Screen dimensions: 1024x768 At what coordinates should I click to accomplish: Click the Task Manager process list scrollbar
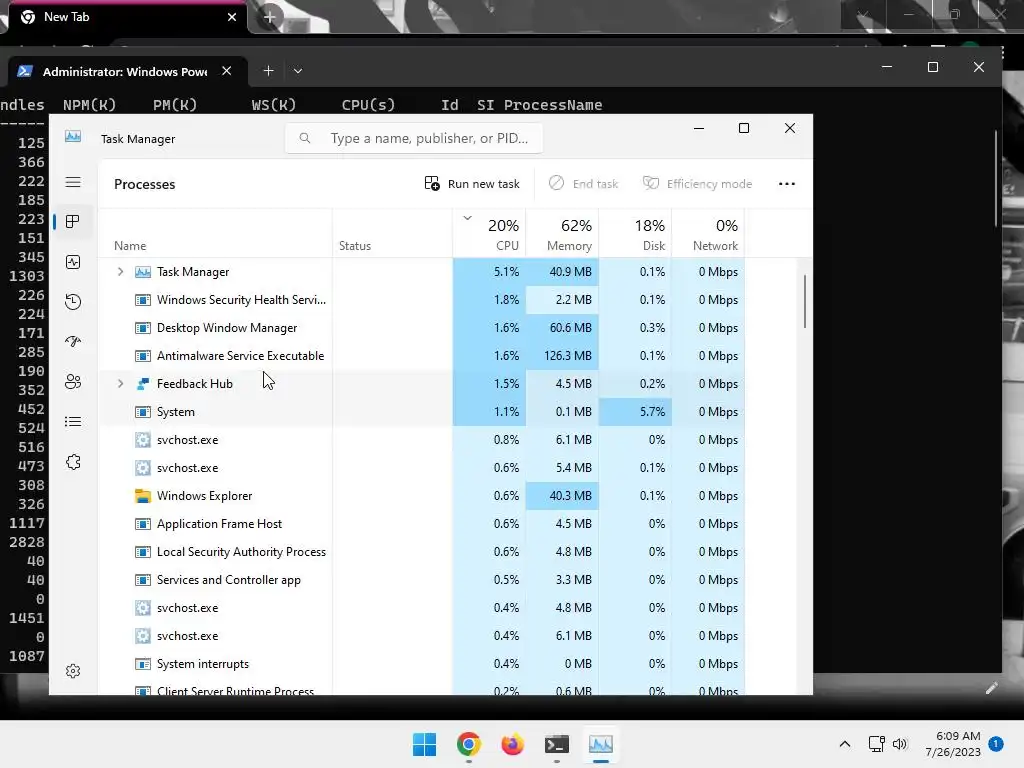(805, 301)
